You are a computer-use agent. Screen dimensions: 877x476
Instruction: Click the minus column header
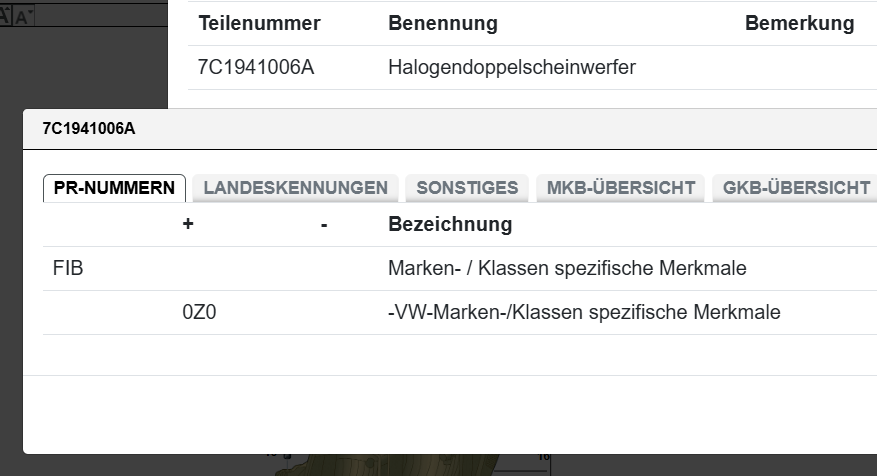(x=324, y=224)
